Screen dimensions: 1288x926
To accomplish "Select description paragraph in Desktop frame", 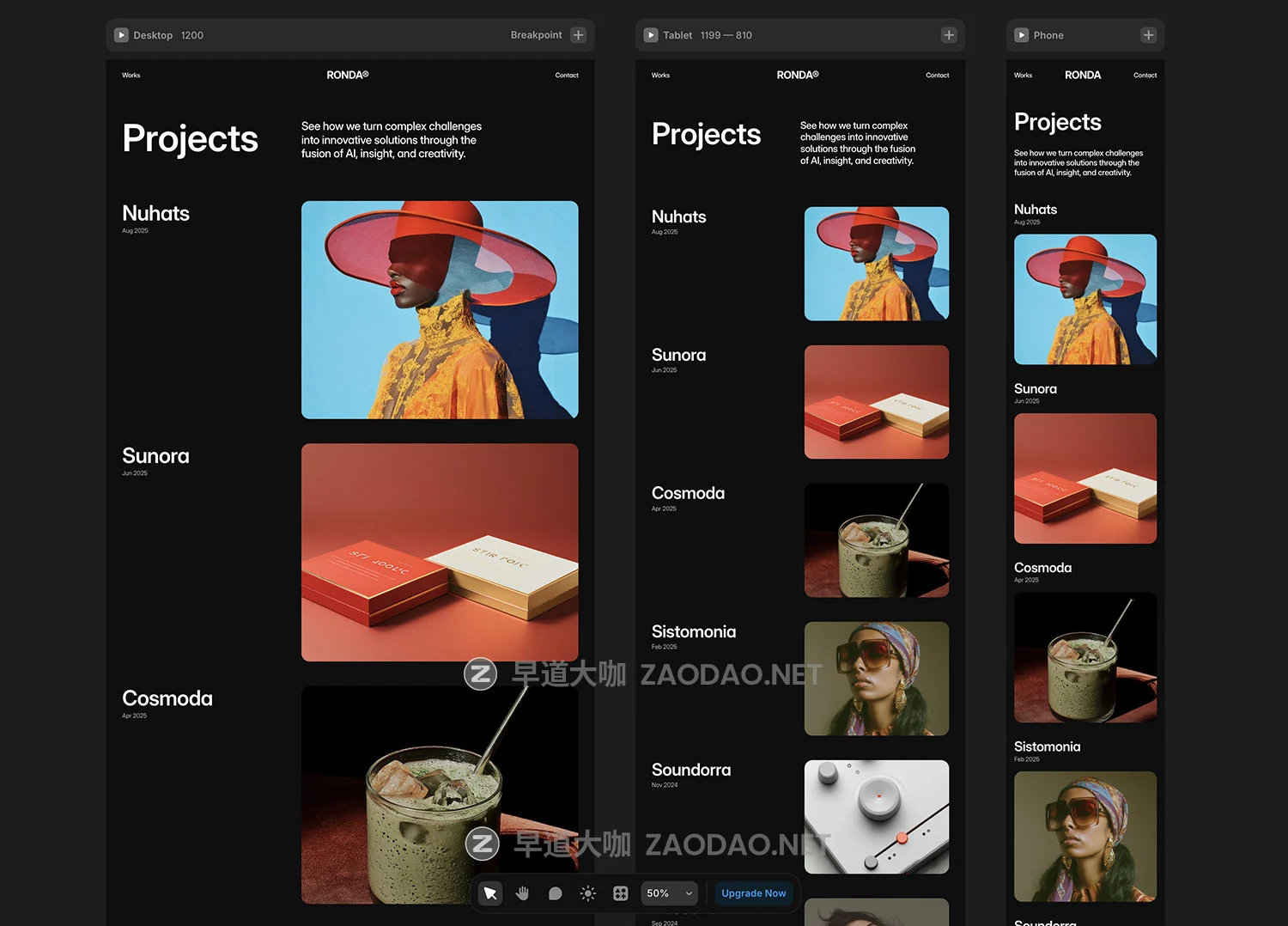I will (392, 140).
